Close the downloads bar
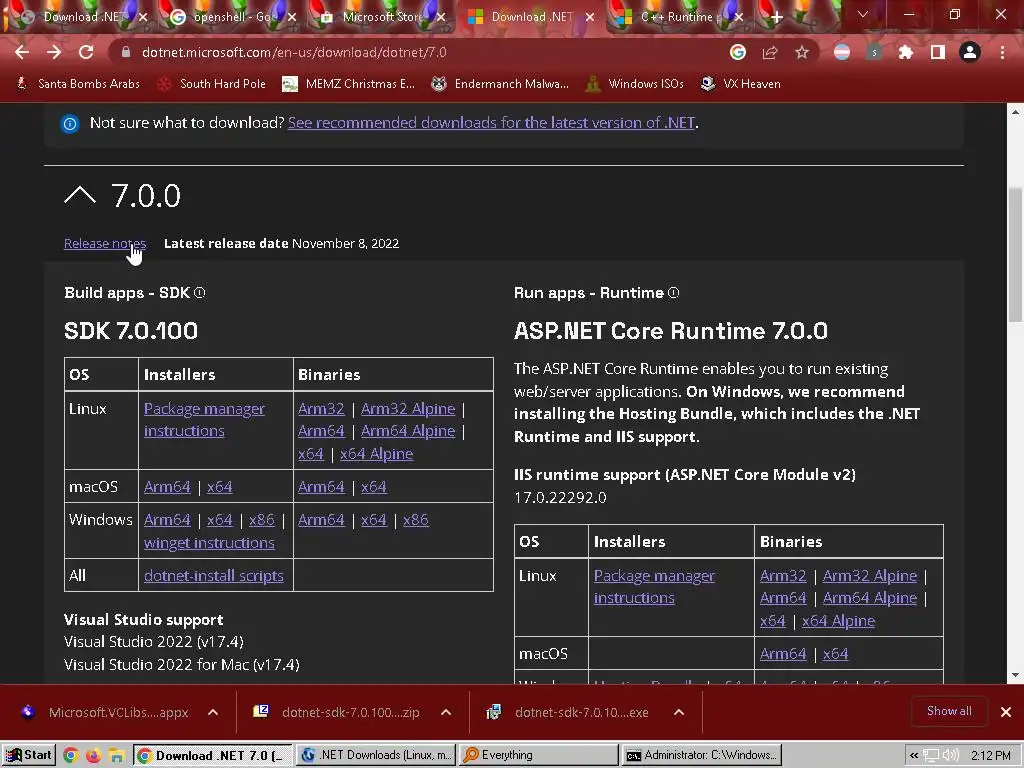Image resolution: width=1024 pixels, height=768 pixels. tap(1006, 712)
